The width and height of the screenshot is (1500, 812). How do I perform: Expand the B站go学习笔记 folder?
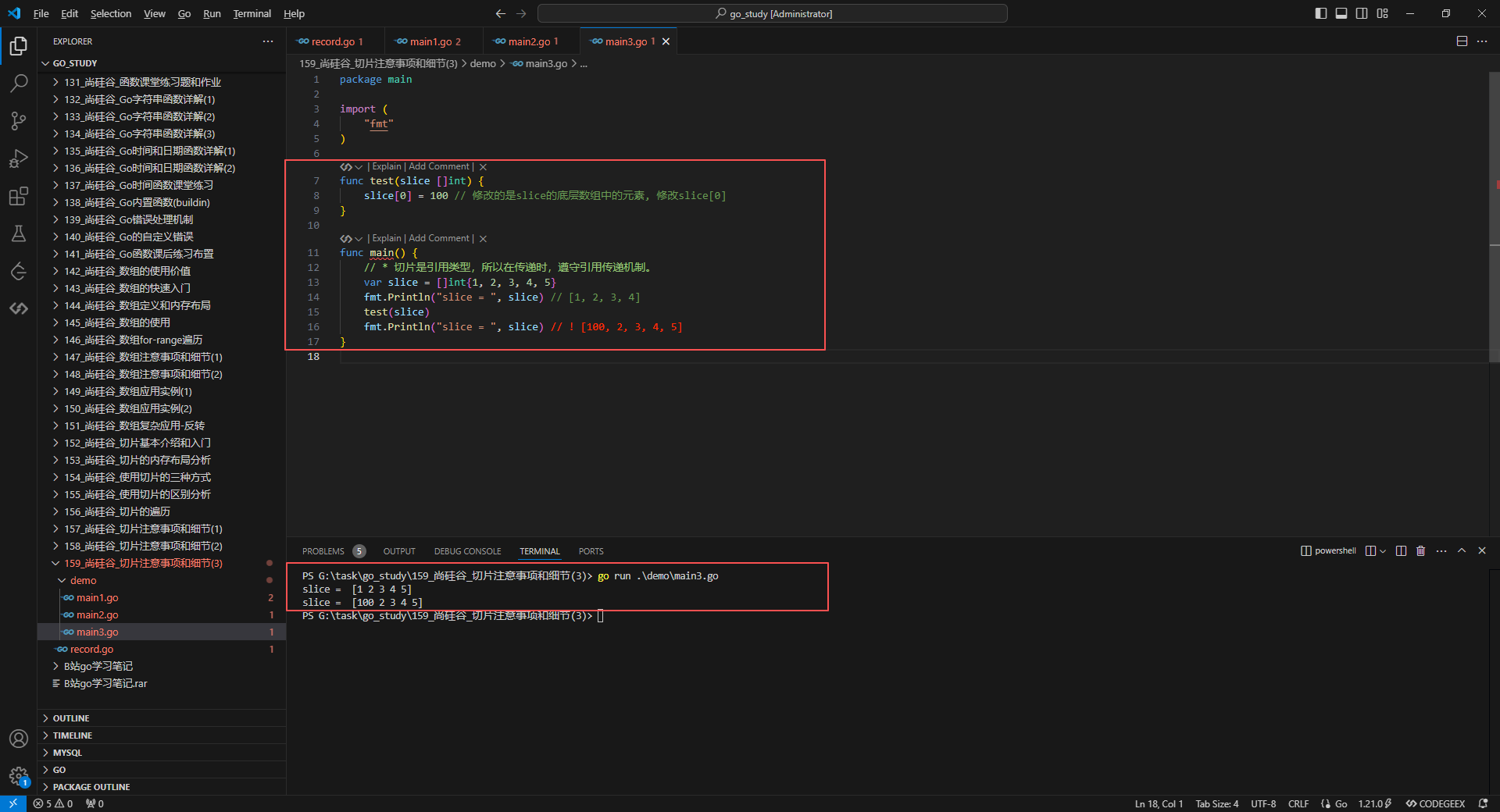(x=98, y=666)
